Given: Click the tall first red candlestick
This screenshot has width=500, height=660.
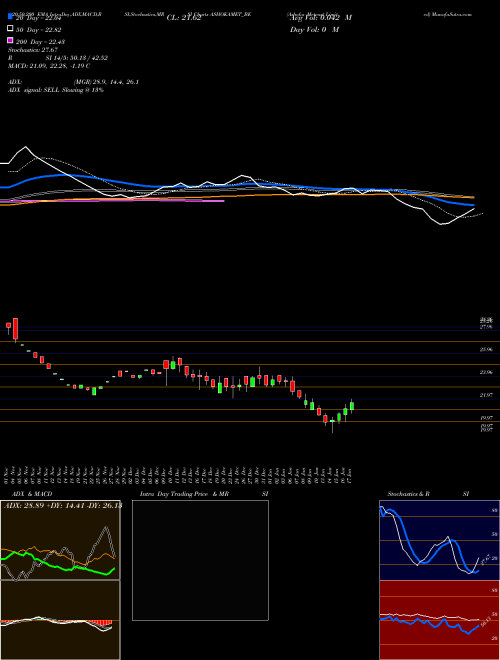Looking at the screenshot, I should click(x=15, y=330).
